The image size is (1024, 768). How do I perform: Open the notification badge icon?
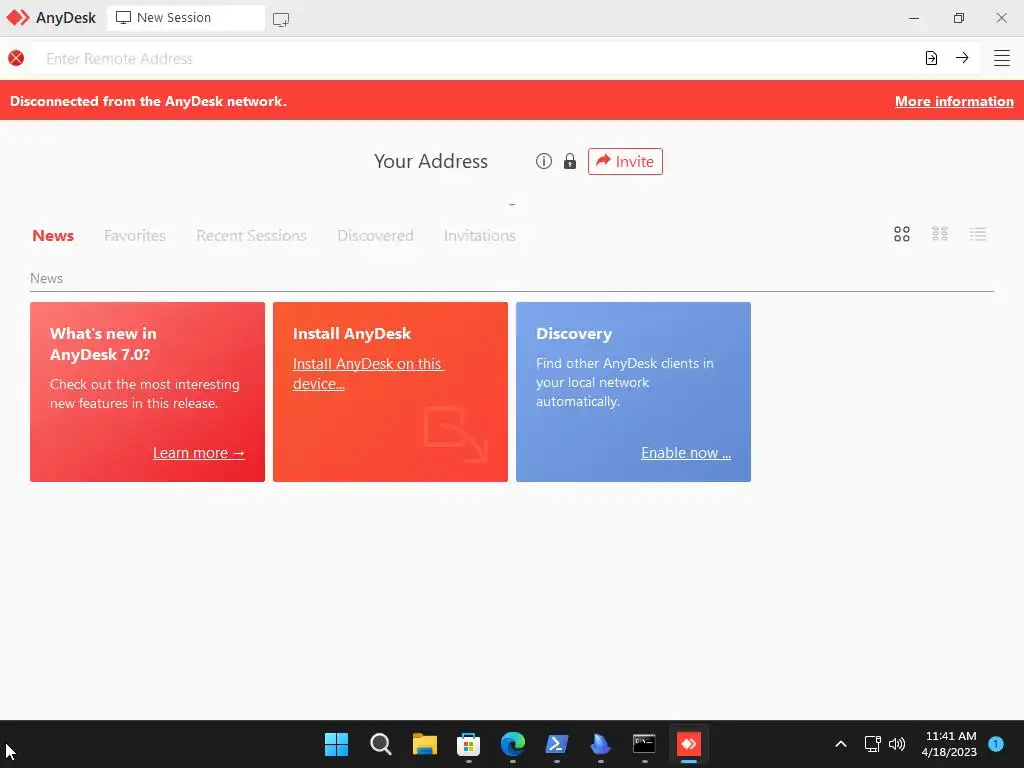[996, 743]
